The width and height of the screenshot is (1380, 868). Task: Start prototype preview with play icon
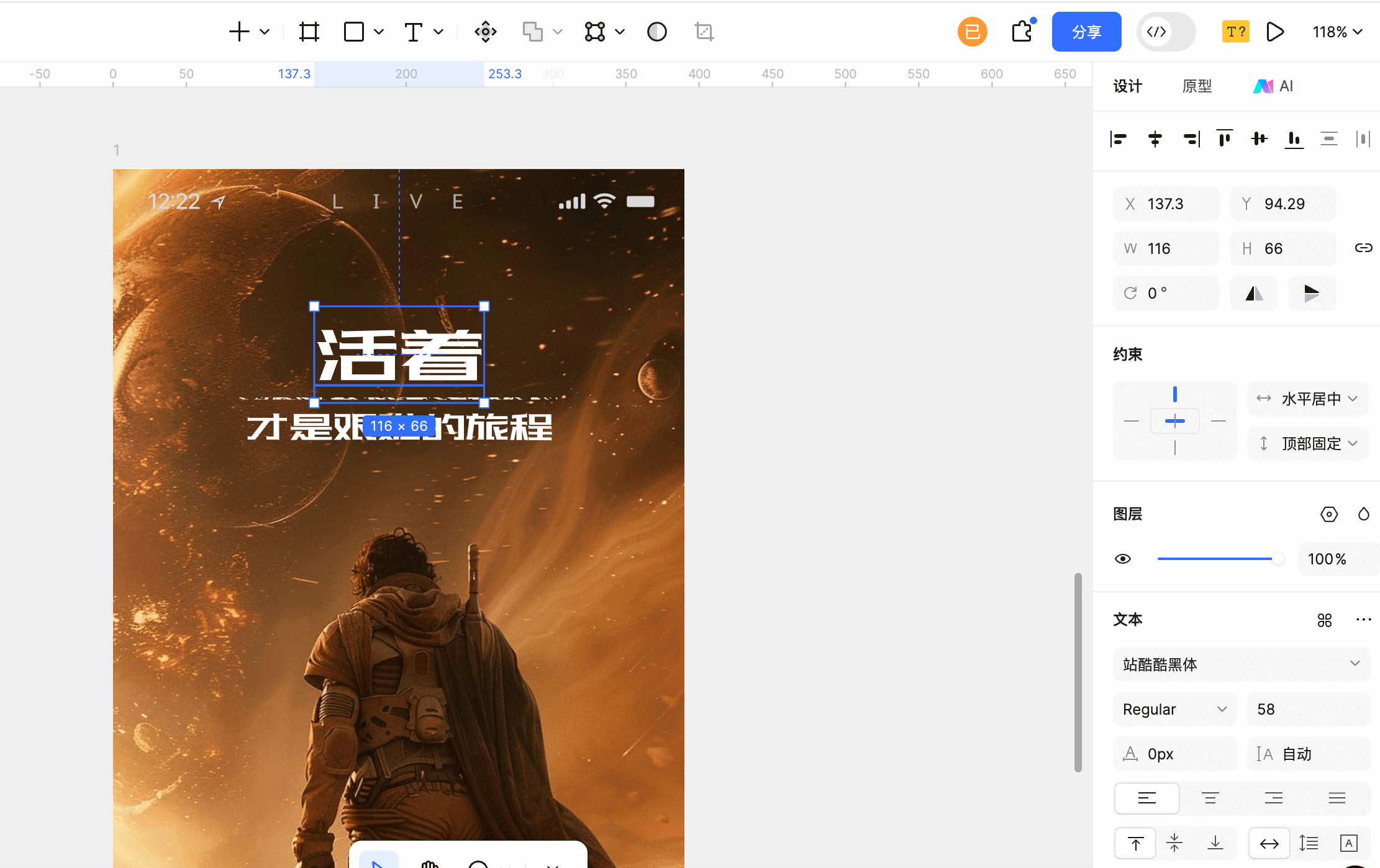pyautogui.click(x=1274, y=32)
